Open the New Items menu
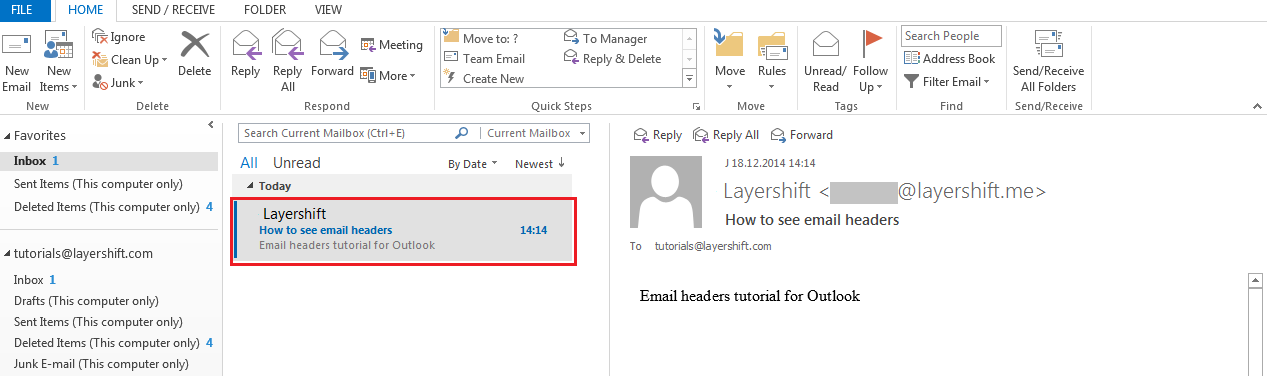Viewport: 1267px width, 376px height. pos(59,62)
